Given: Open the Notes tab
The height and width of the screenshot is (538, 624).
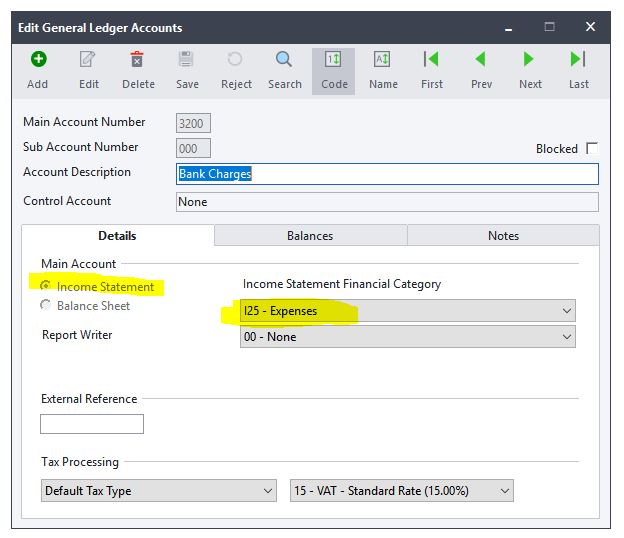Looking at the screenshot, I should click(503, 236).
